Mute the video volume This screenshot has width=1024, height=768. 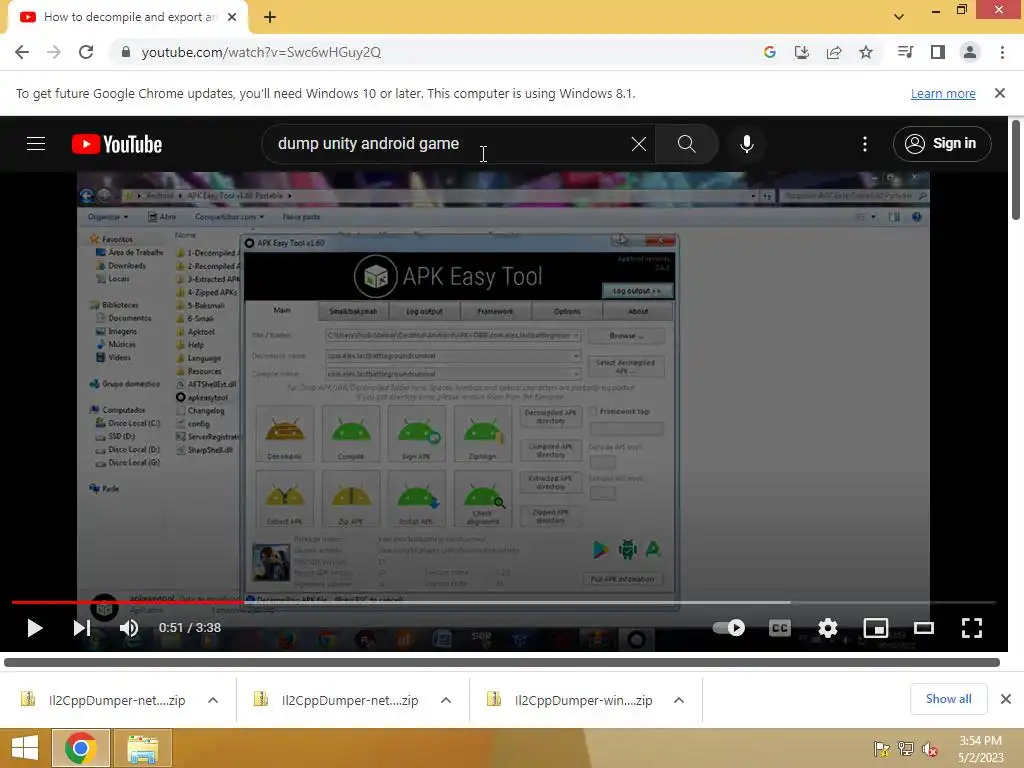[129, 628]
